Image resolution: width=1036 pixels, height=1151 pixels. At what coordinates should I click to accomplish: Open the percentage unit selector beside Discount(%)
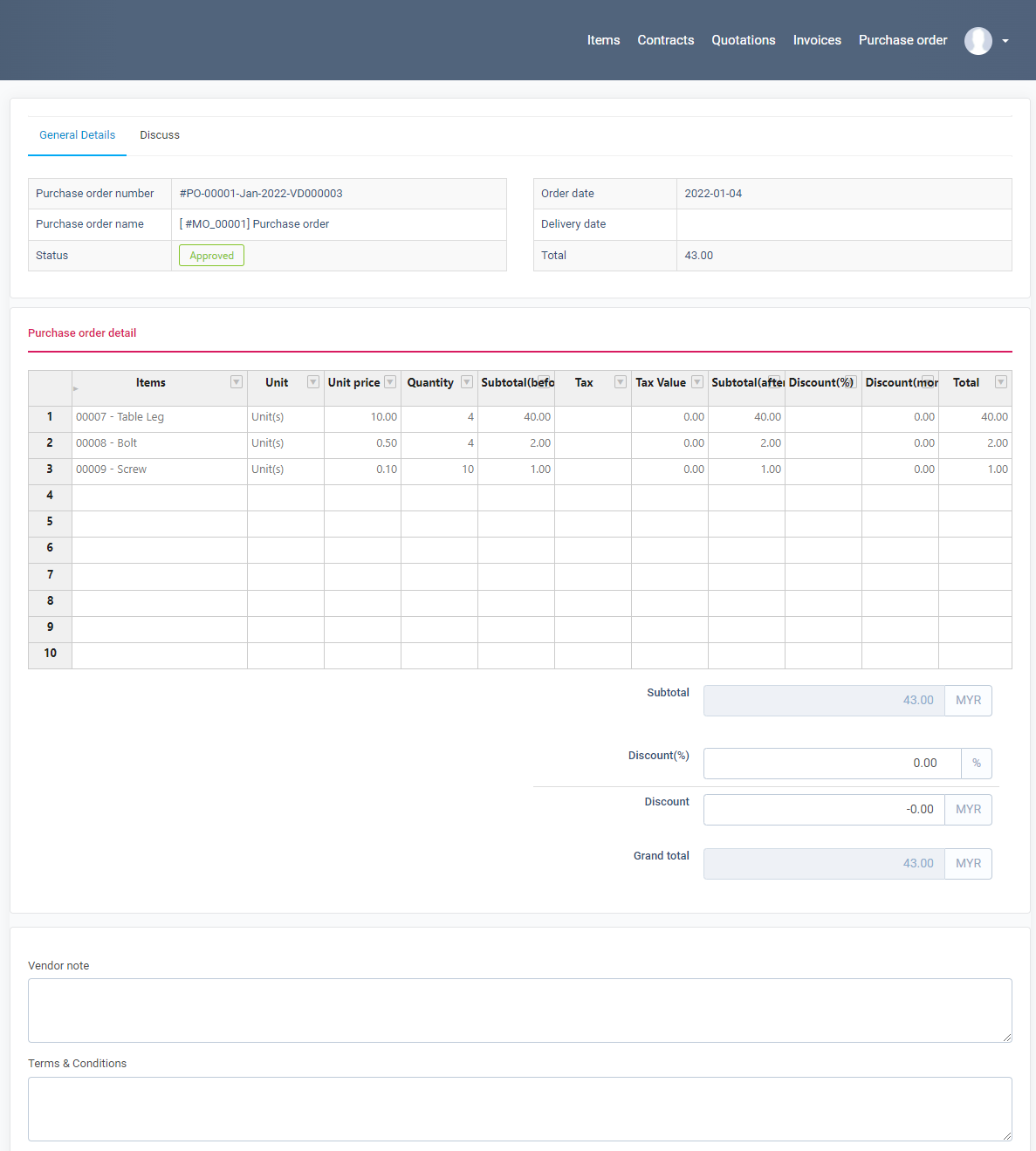click(x=976, y=763)
